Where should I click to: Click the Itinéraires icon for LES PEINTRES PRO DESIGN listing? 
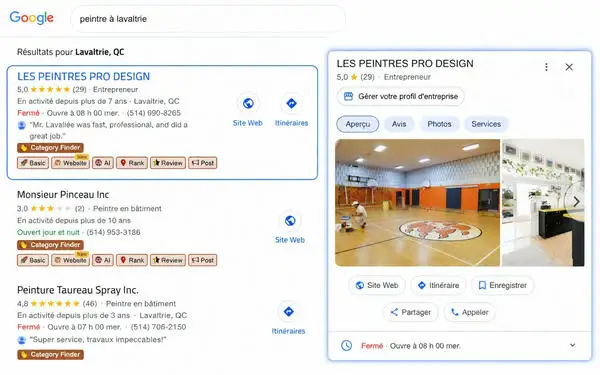click(x=291, y=103)
